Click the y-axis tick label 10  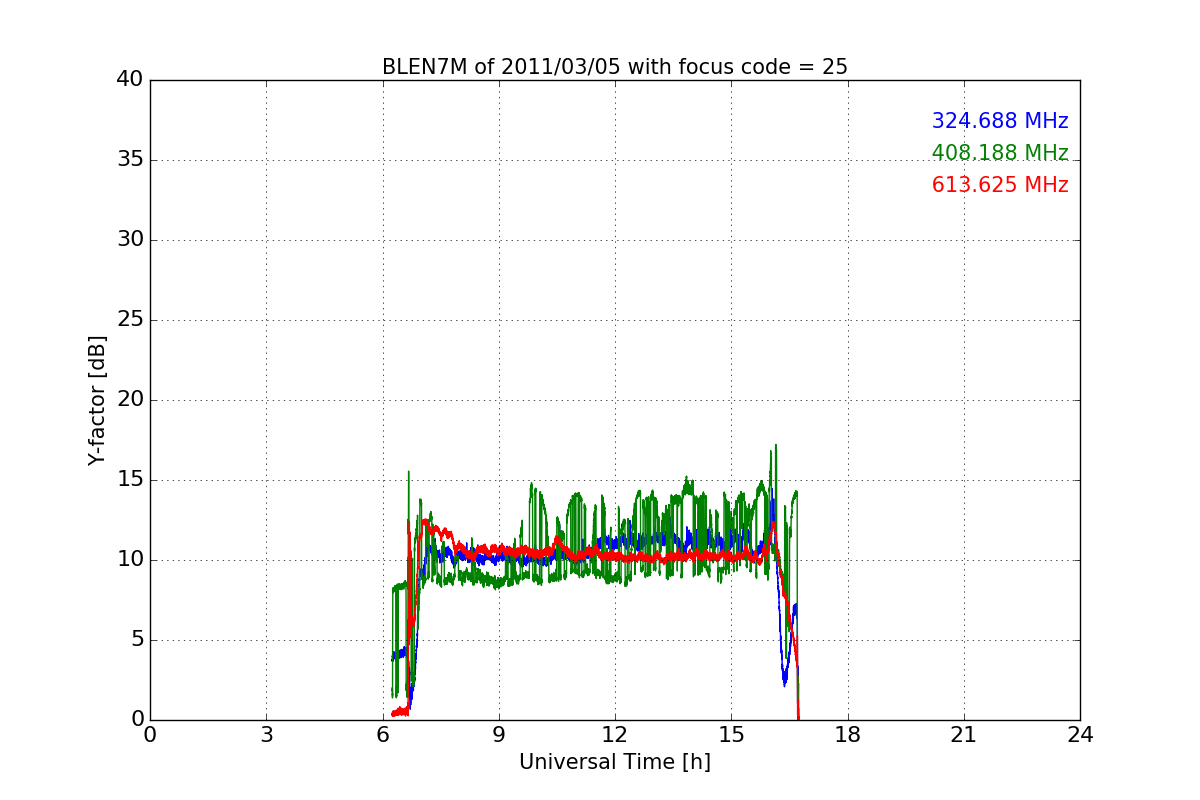click(x=130, y=560)
